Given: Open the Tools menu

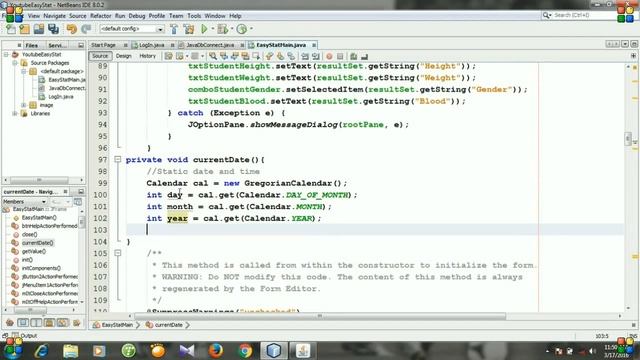Looking at the screenshot, I should click(194, 16).
